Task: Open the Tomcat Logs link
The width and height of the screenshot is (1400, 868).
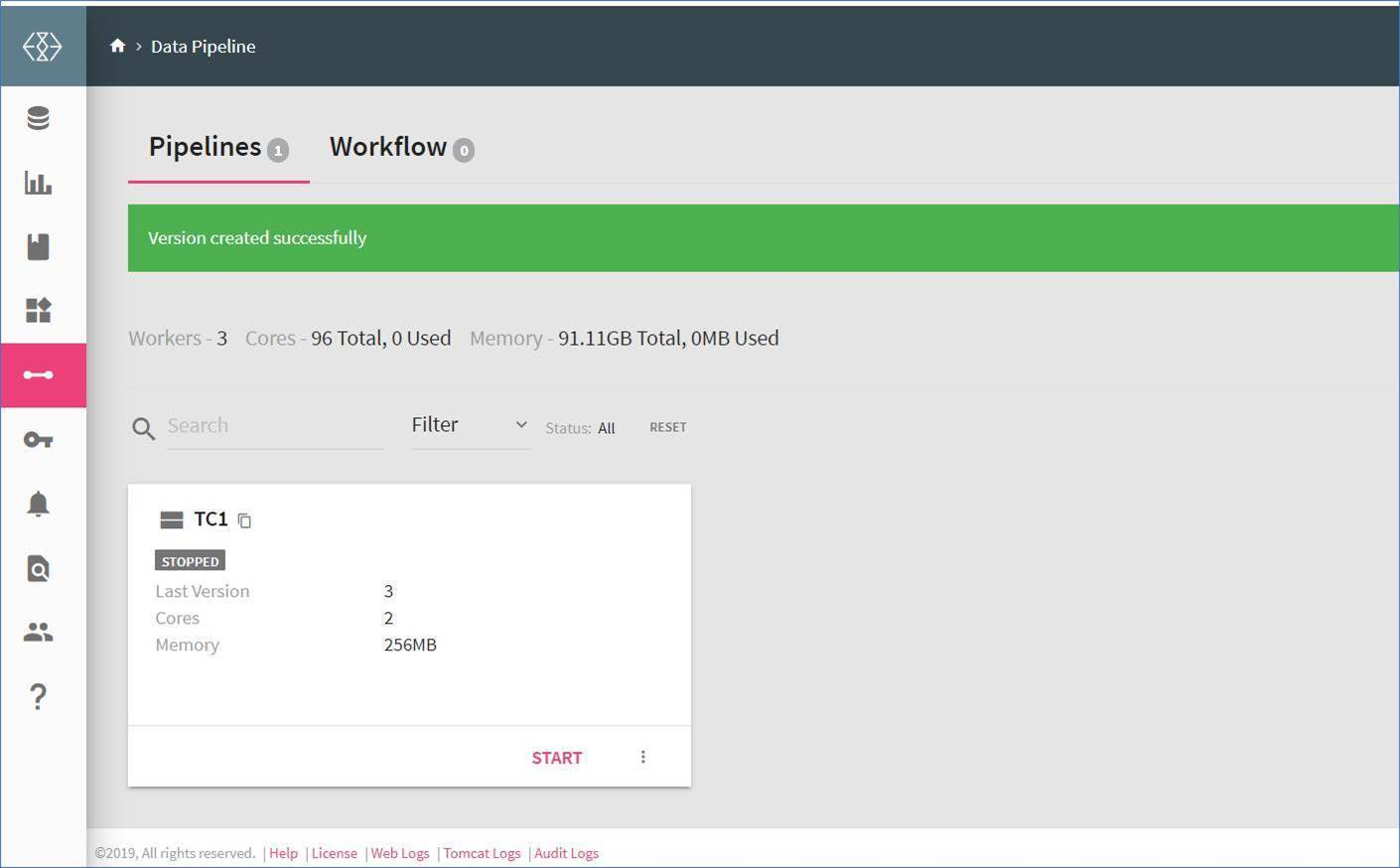Action: coord(482,853)
